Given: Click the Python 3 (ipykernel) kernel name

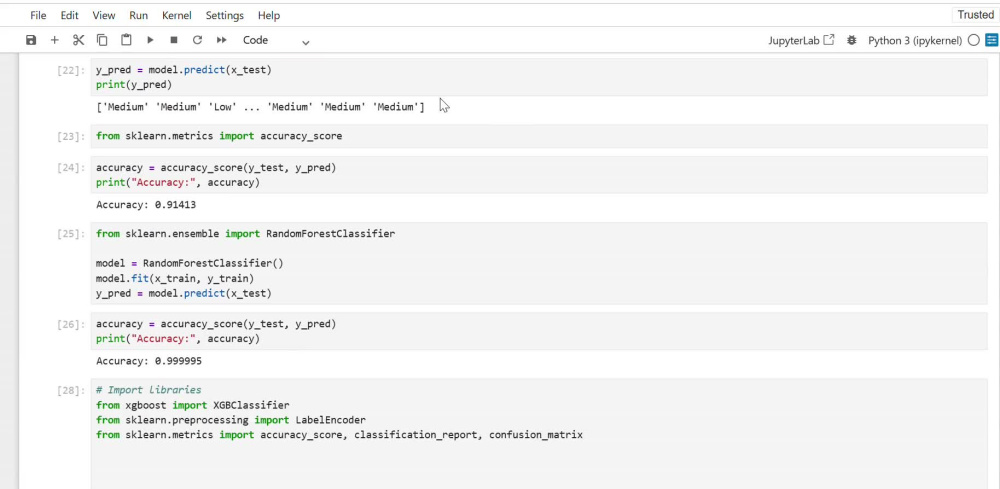Looking at the screenshot, I should (915, 40).
